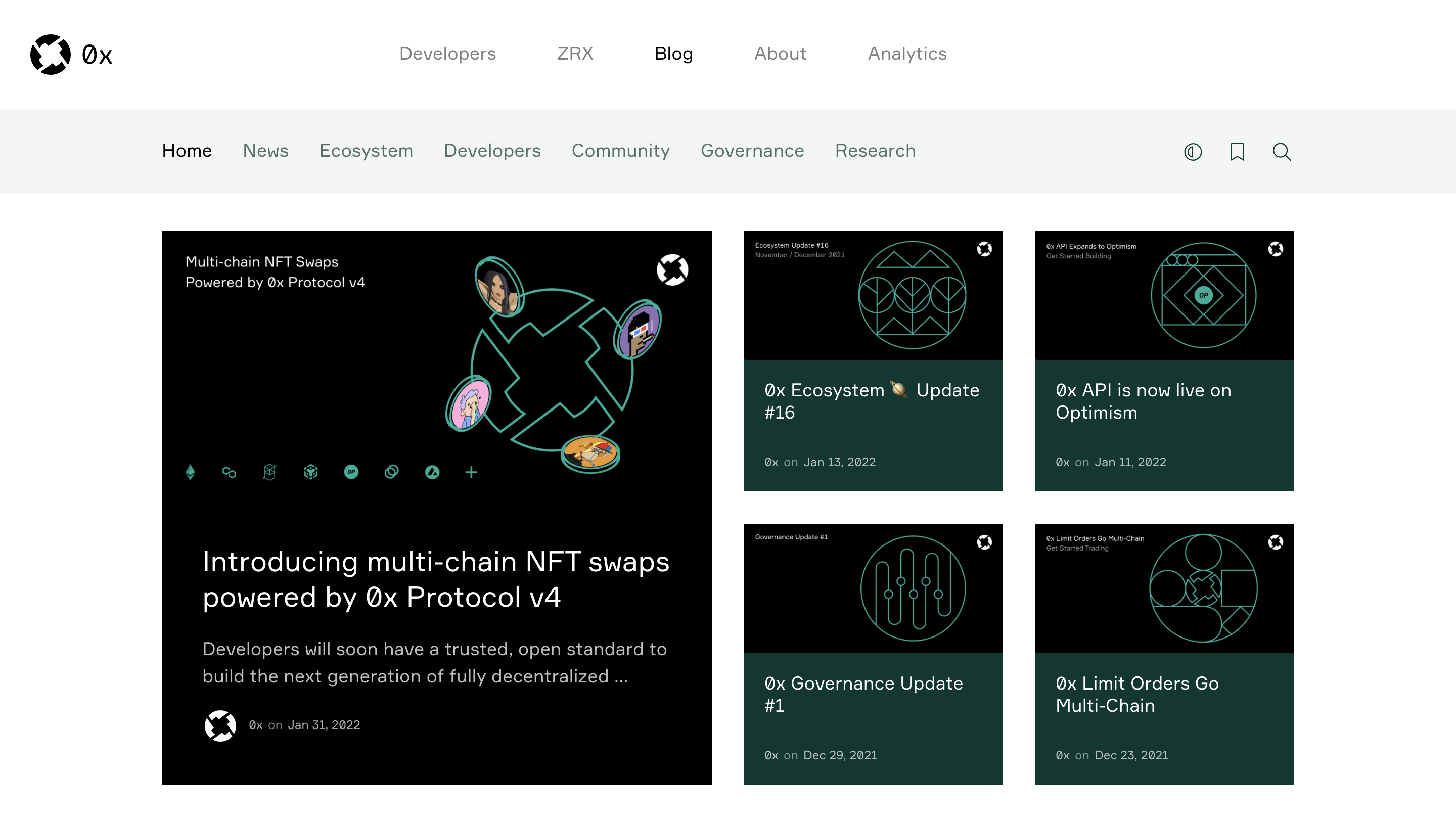
Task: Click the 0x author avatar on the featured post
Action: tap(220, 725)
